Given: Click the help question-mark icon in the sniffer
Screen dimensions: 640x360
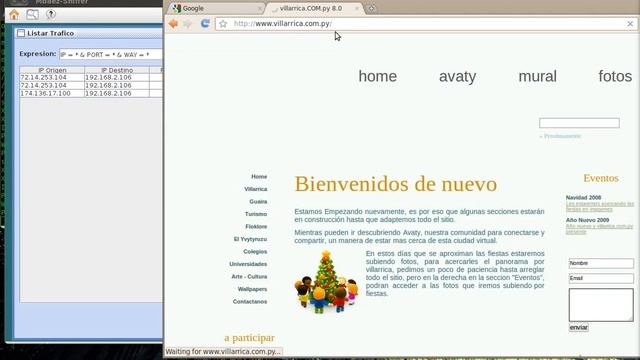Looking at the screenshot, I should [x=51, y=14].
